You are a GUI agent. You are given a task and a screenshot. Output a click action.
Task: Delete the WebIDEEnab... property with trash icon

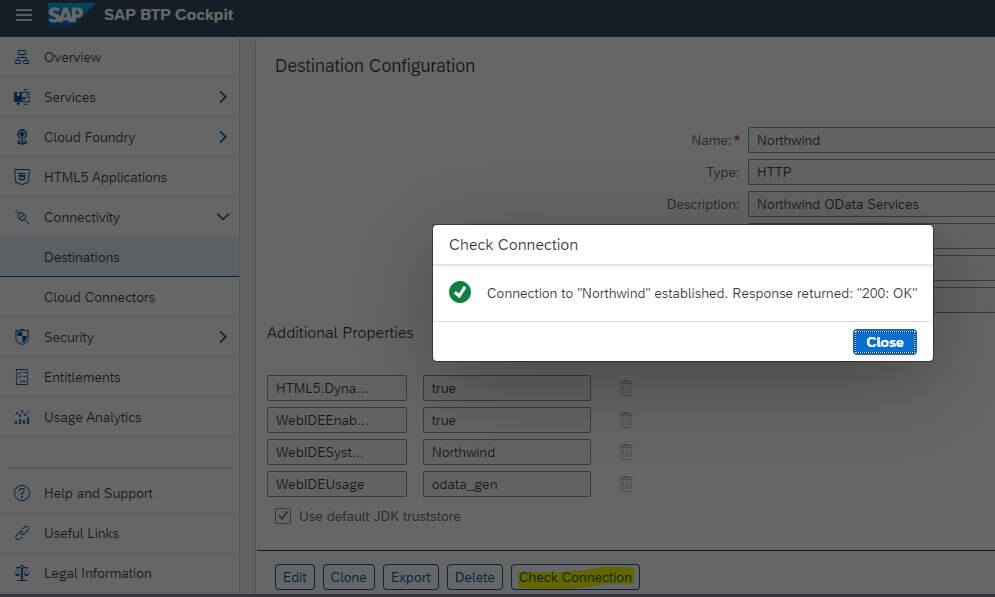point(626,419)
